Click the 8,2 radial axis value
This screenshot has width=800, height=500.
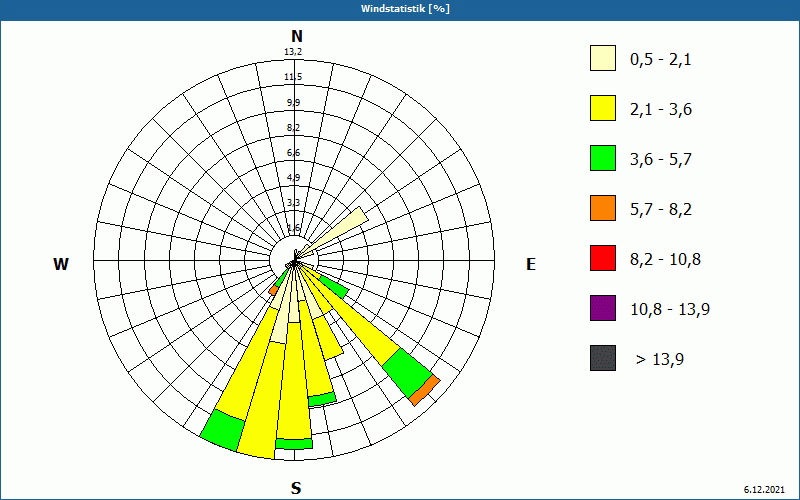click(293, 128)
